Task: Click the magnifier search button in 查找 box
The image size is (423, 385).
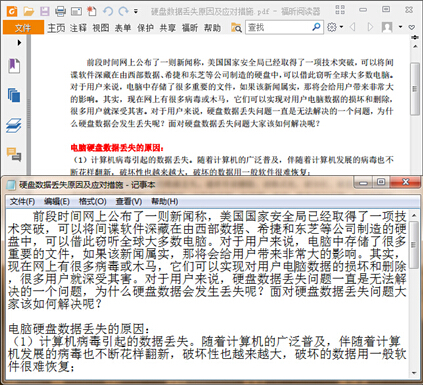Action: coord(316,27)
